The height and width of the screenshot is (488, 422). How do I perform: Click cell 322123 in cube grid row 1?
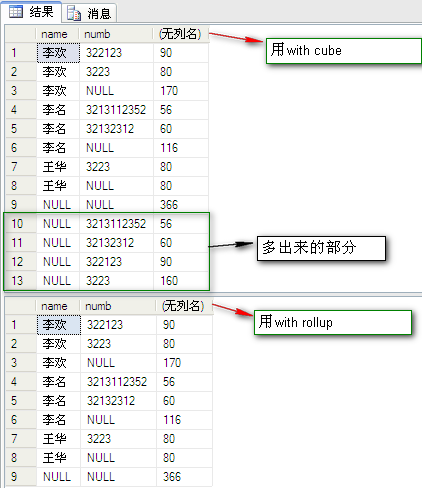pyautogui.click(x=116, y=53)
